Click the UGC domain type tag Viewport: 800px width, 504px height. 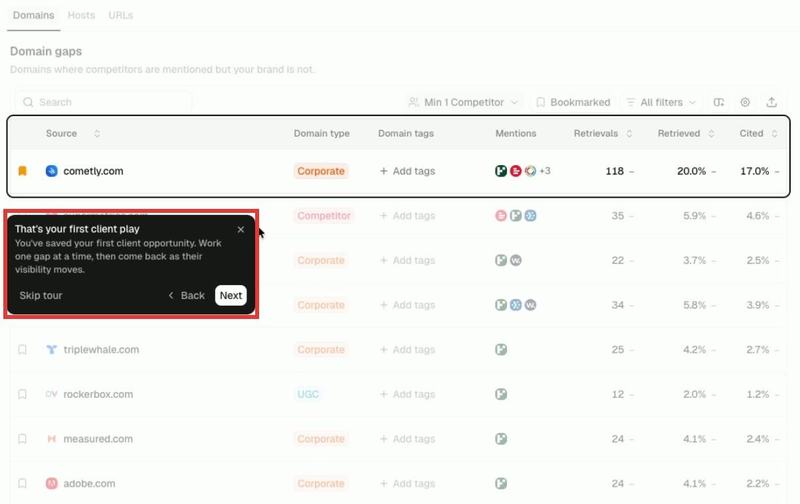pyautogui.click(x=308, y=394)
